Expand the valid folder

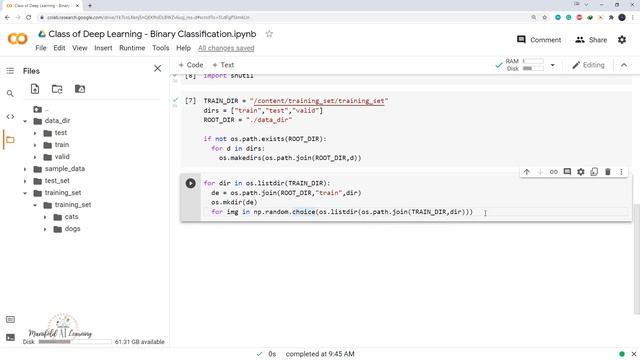pyautogui.click(x=35, y=157)
